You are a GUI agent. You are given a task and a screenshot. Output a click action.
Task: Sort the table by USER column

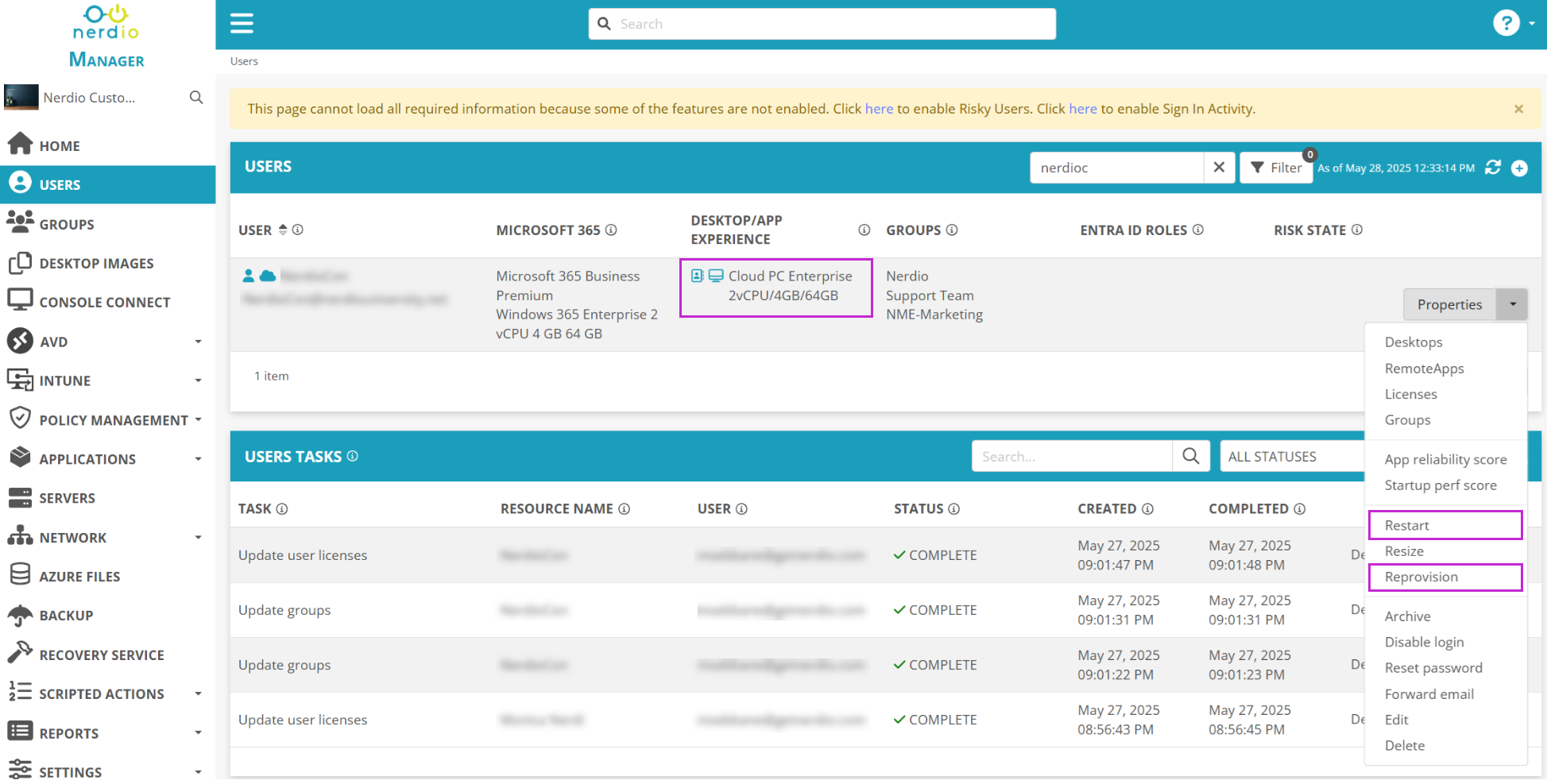point(282,230)
